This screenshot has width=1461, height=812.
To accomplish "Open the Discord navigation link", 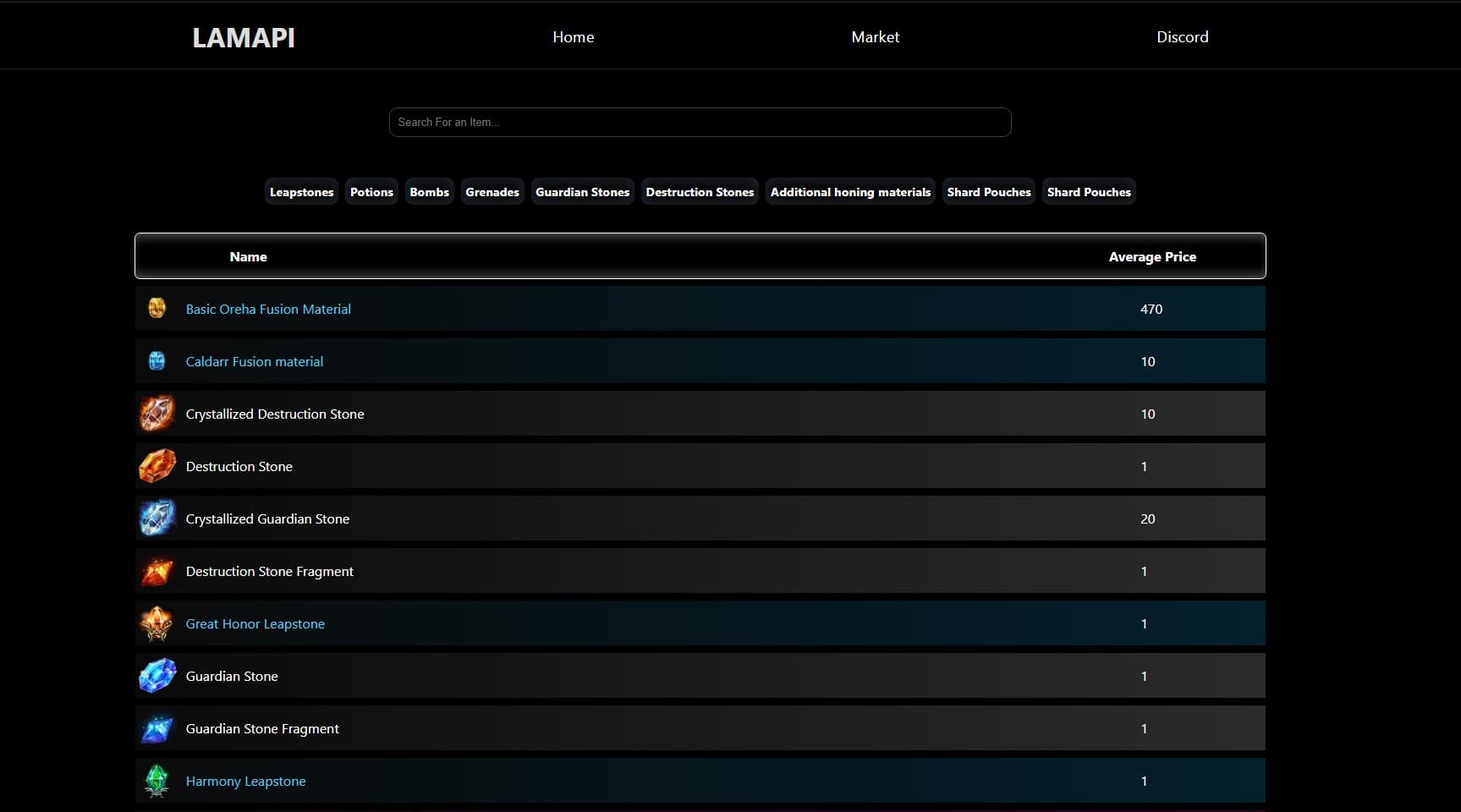I will click(1183, 37).
